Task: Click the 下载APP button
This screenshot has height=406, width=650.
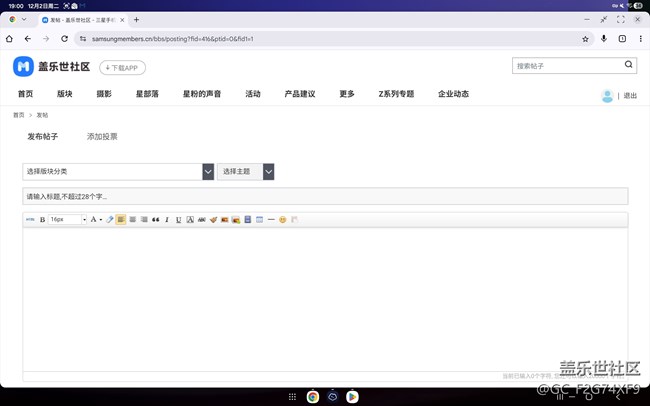Action: point(122,68)
